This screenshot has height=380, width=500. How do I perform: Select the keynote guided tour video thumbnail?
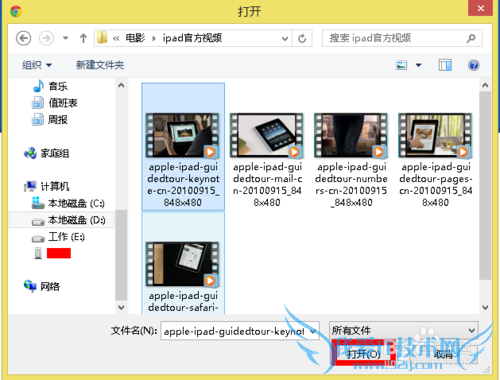pyautogui.click(x=183, y=135)
